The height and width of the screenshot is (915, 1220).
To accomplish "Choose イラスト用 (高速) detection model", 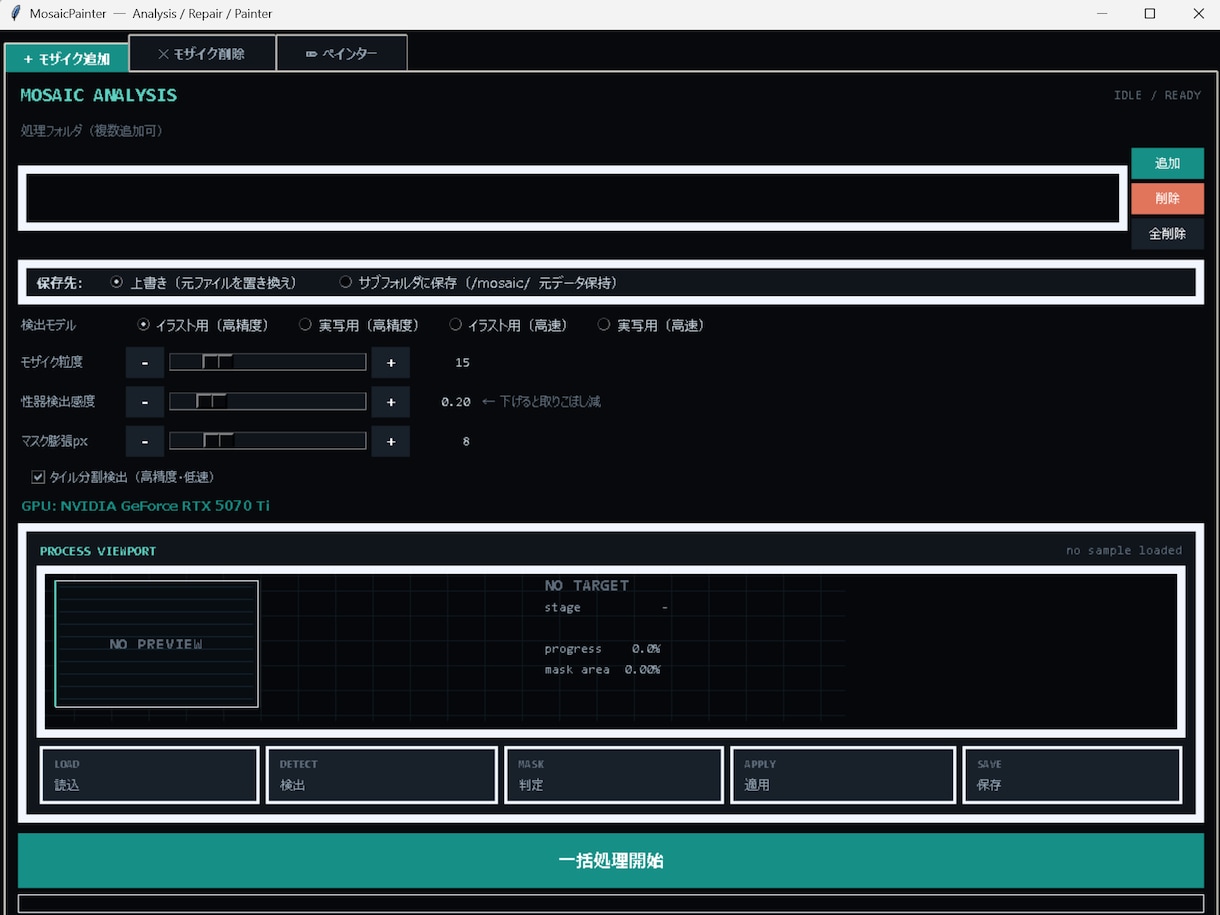I will click(x=508, y=325).
